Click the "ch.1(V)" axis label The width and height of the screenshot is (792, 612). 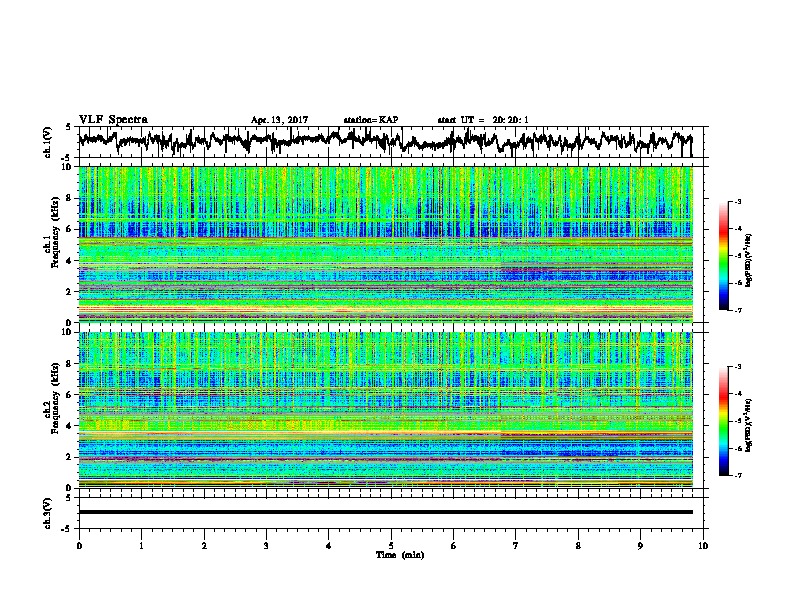coord(47,142)
